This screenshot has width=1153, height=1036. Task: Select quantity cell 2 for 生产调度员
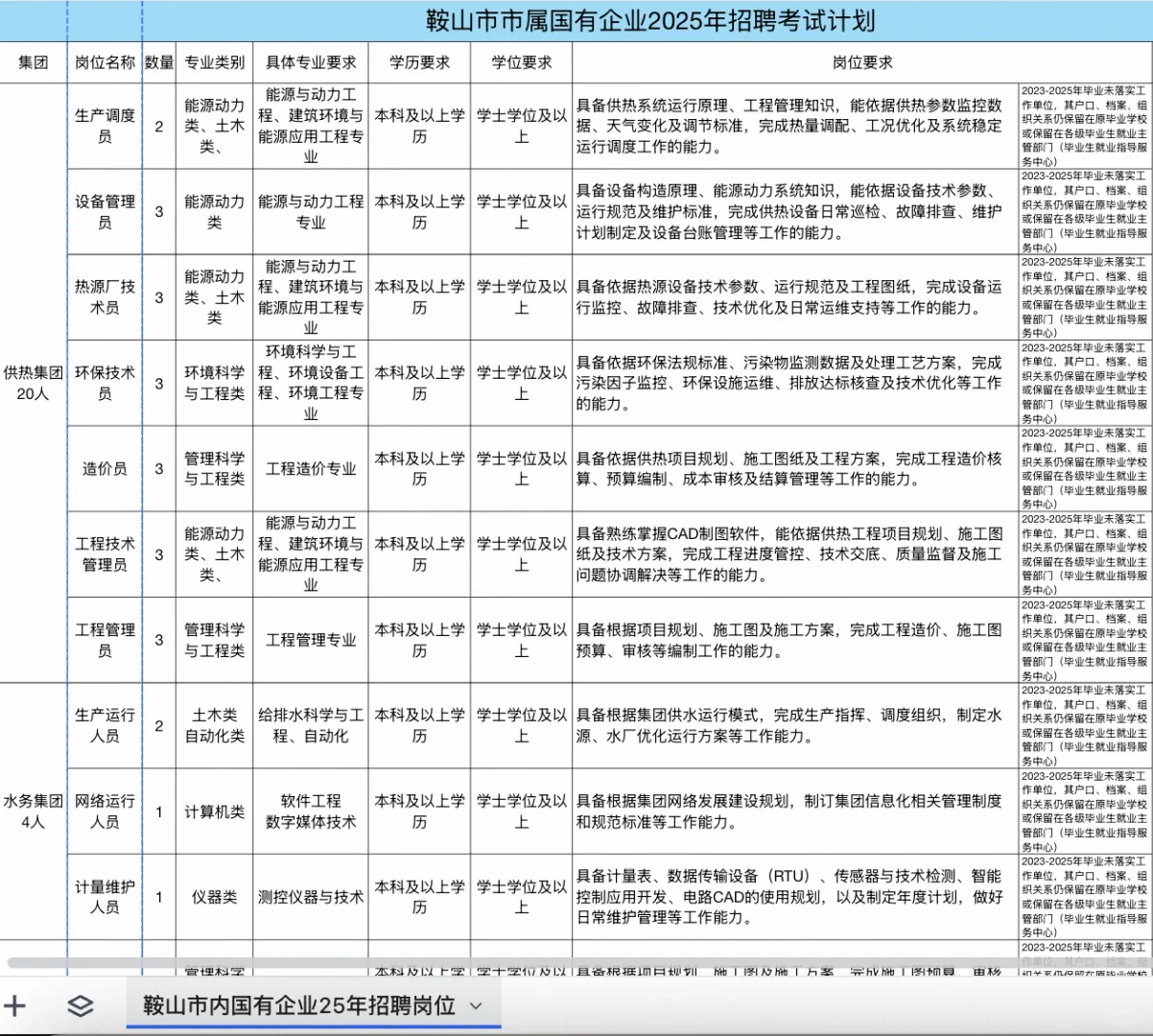click(159, 126)
